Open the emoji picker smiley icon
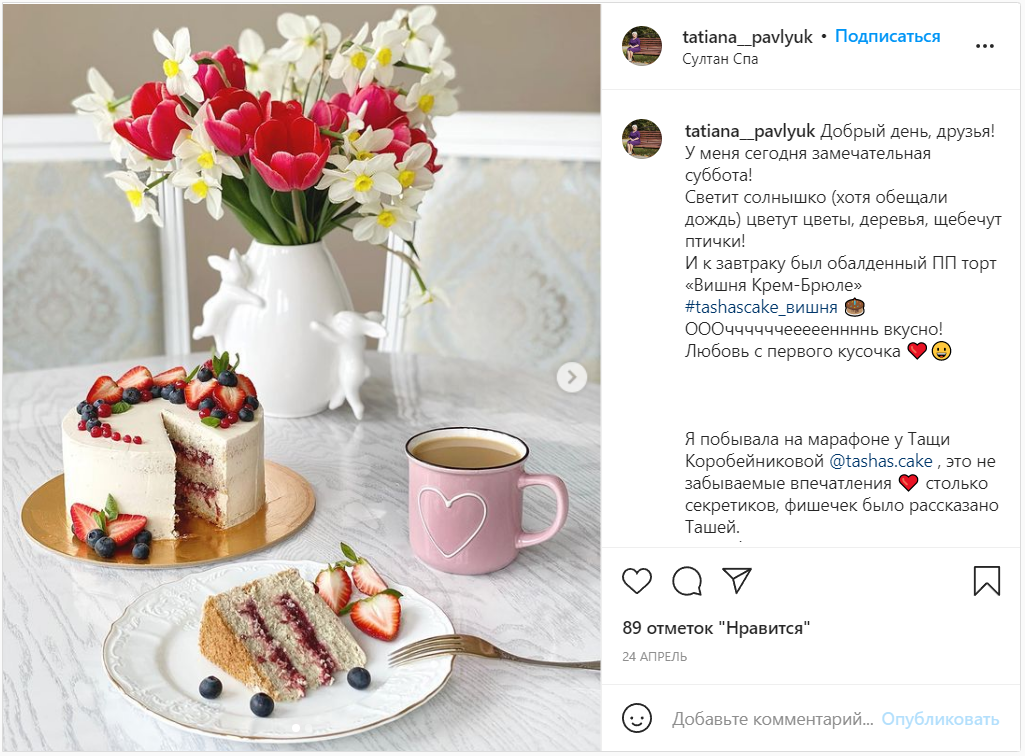The width and height of the screenshot is (1025, 756). (x=637, y=718)
